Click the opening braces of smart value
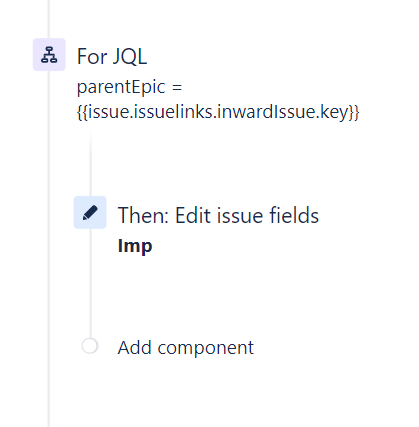Image resolution: width=419 pixels, height=427 pixels. (x=82, y=112)
